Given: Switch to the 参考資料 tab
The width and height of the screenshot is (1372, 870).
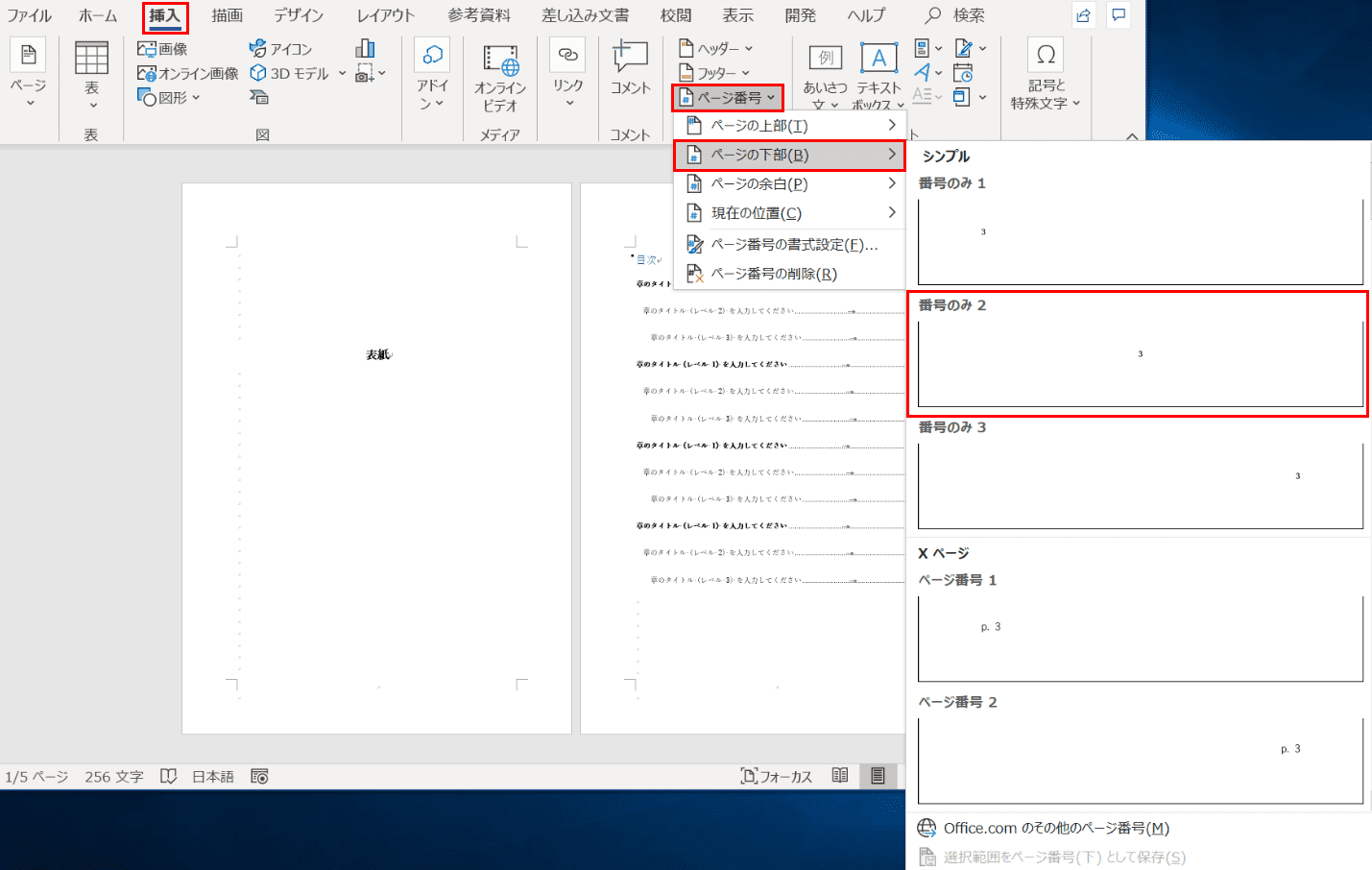Looking at the screenshot, I should click(479, 15).
